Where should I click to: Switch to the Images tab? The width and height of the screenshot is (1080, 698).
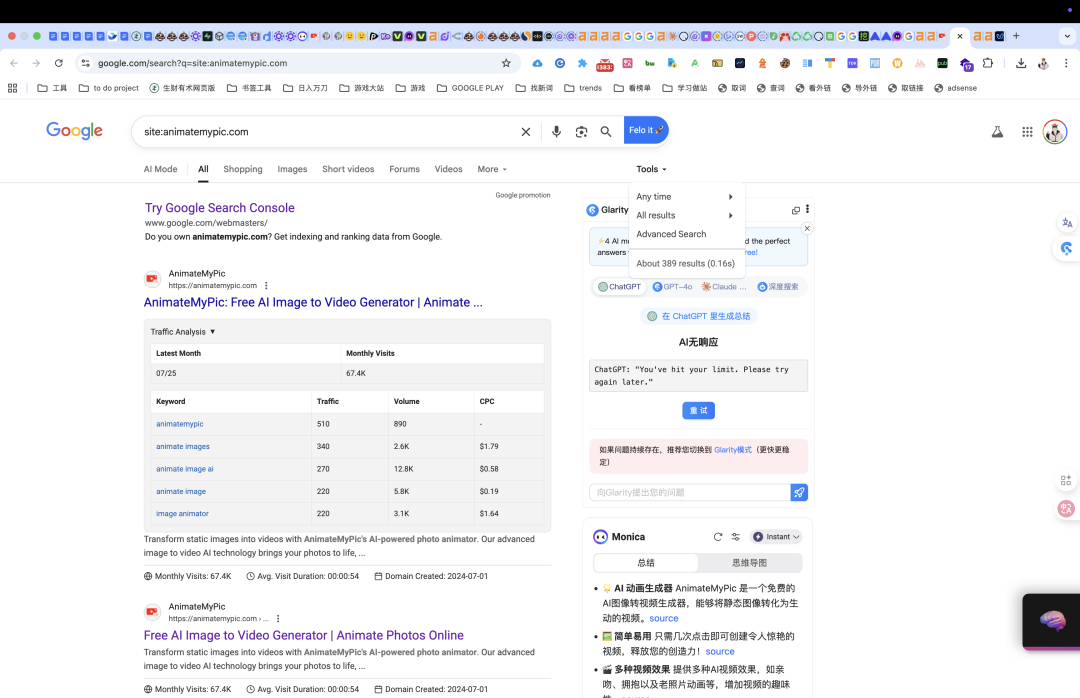[x=292, y=169]
